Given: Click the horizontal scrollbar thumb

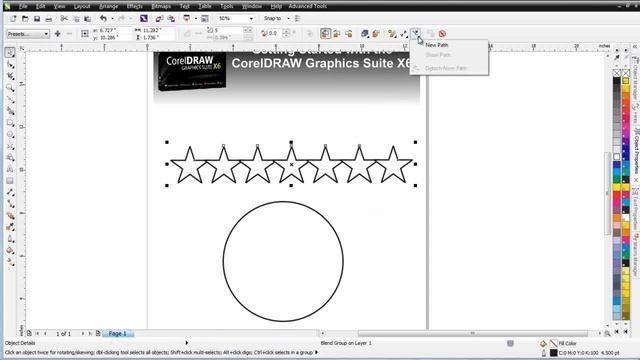Looking at the screenshot, I should pos(473,333).
